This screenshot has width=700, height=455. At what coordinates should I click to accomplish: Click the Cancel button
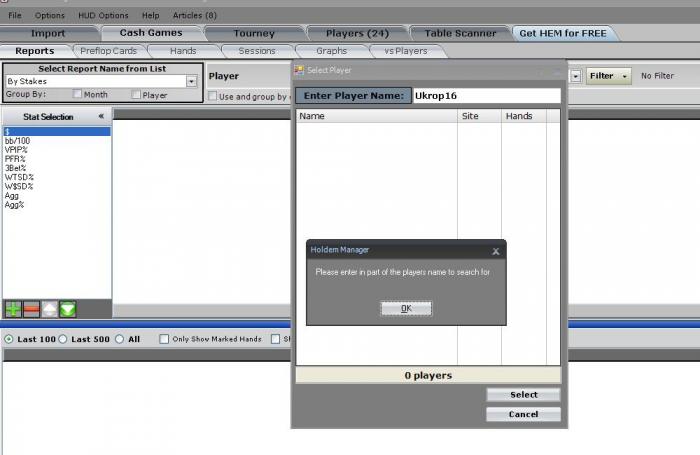[x=523, y=414]
